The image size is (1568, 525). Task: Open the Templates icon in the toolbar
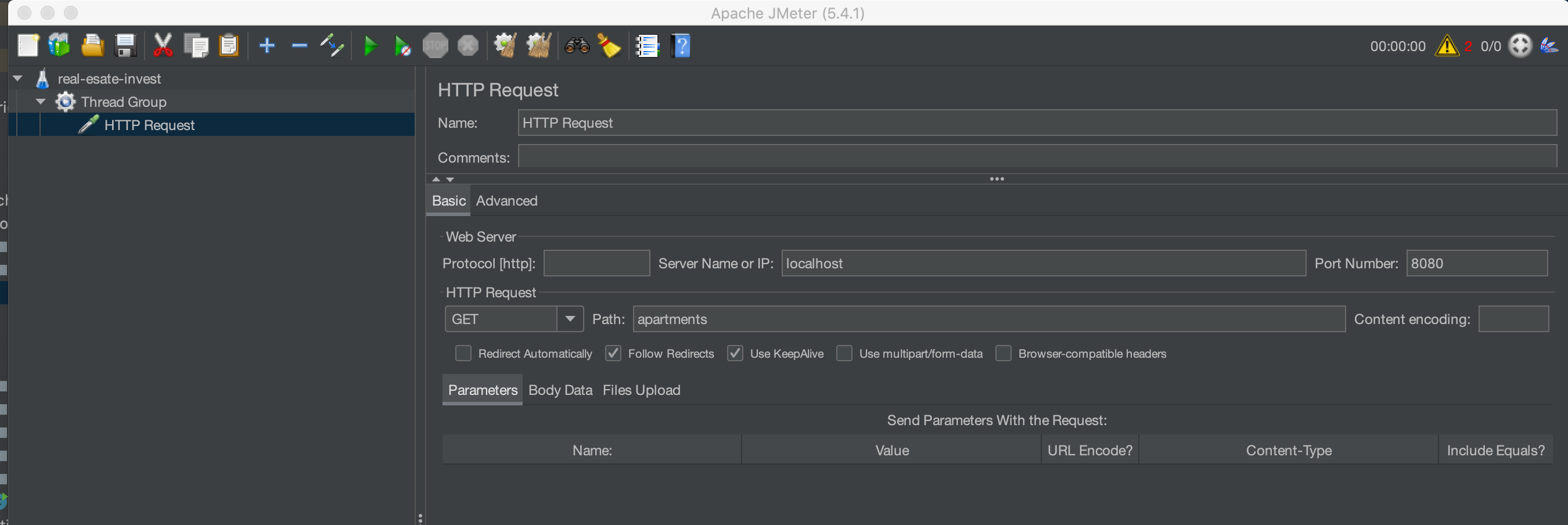(60, 46)
